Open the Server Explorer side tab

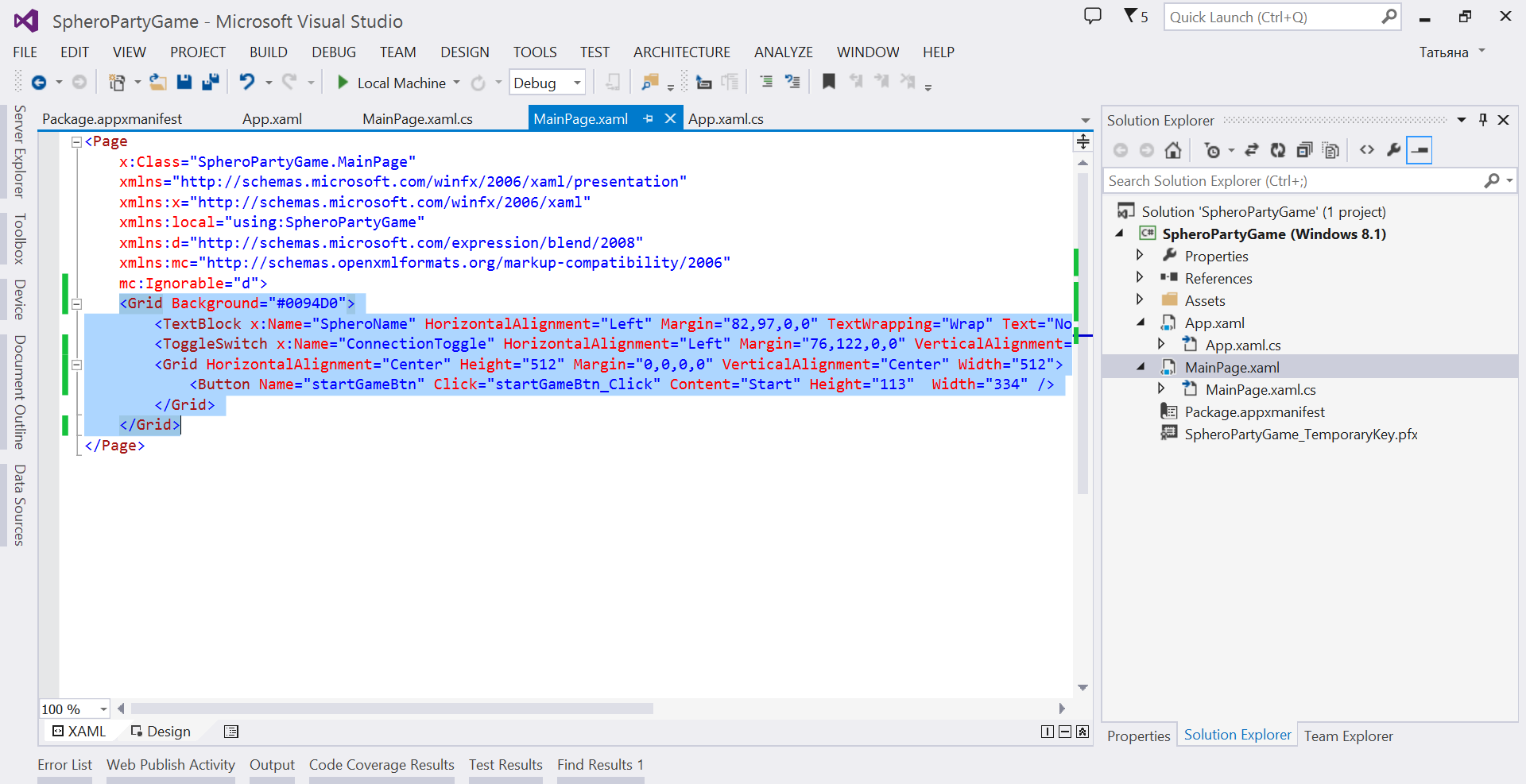click(20, 151)
